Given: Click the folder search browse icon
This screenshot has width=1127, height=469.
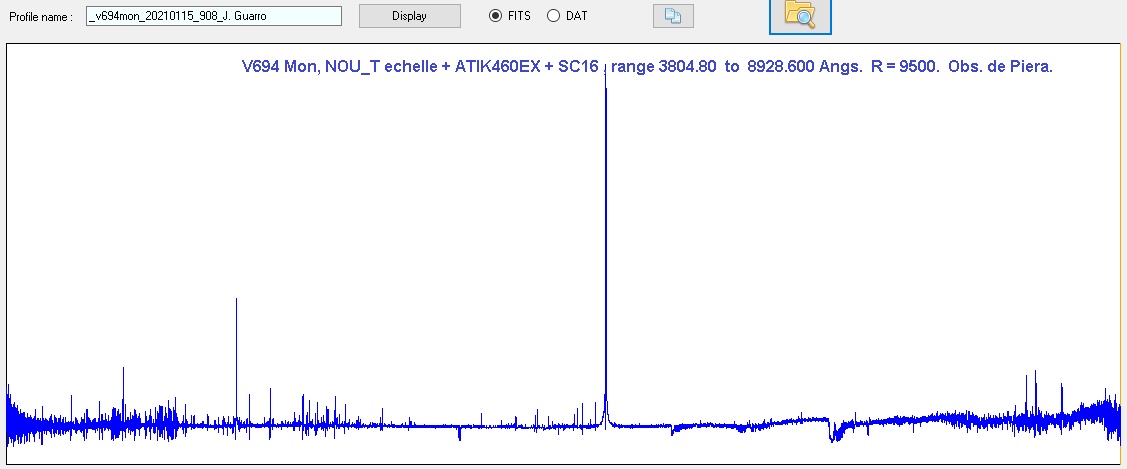Looking at the screenshot, I should [799, 14].
